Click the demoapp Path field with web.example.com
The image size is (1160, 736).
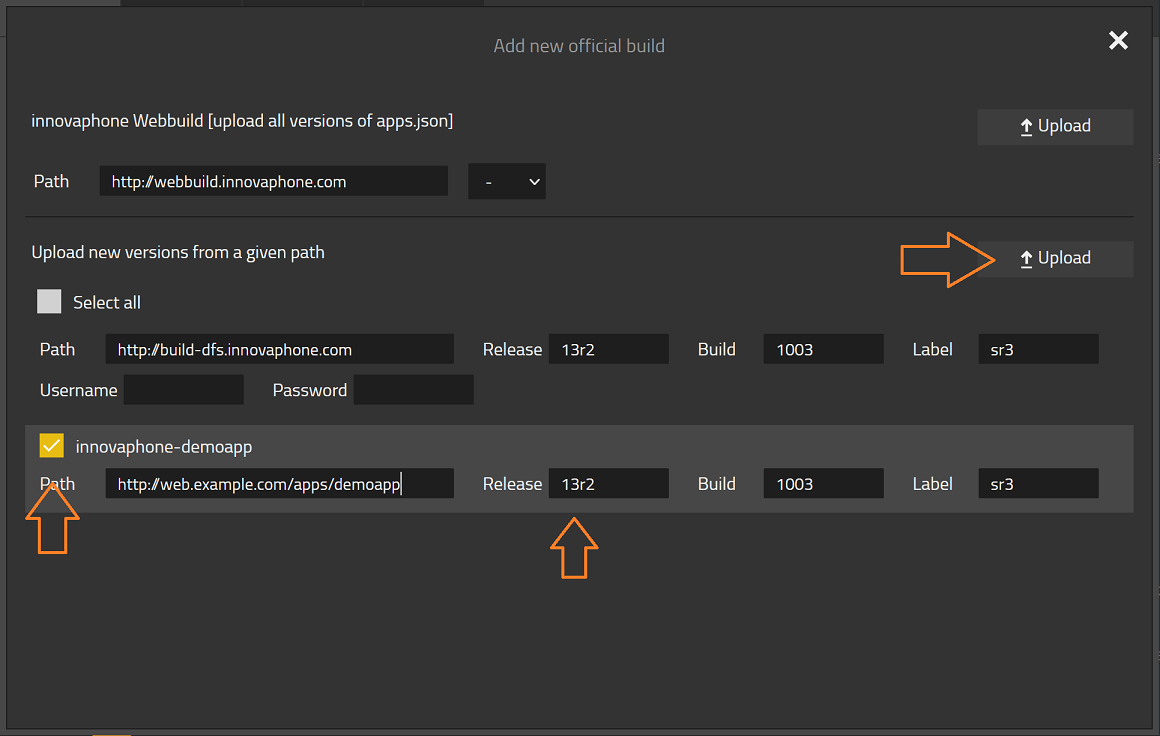click(x=279, y=484)
